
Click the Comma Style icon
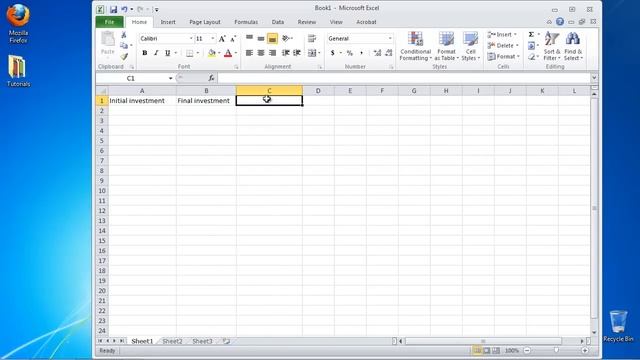(361, 53)
